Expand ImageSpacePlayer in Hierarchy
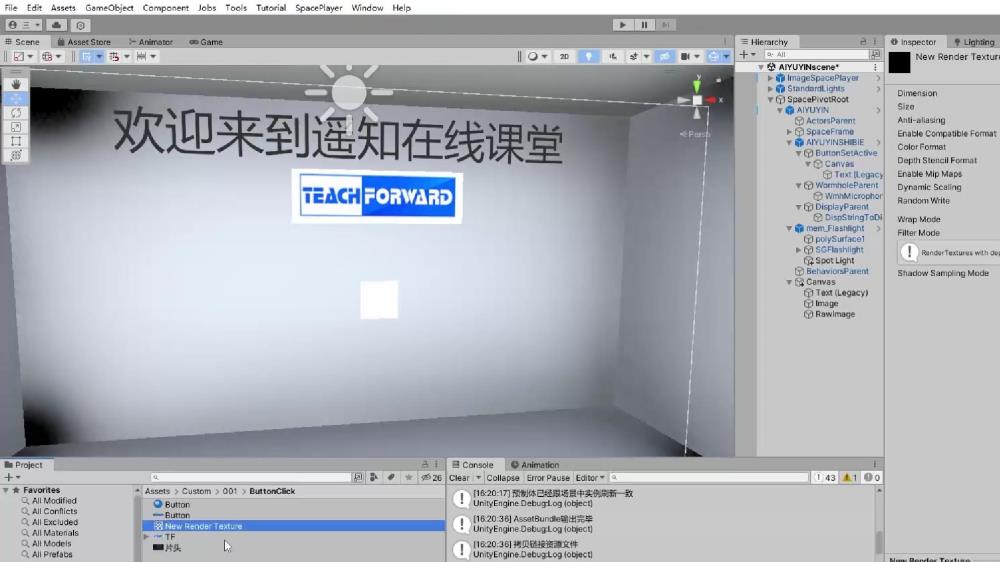Viewport: 1000px width, 562px height. (770, 78)
